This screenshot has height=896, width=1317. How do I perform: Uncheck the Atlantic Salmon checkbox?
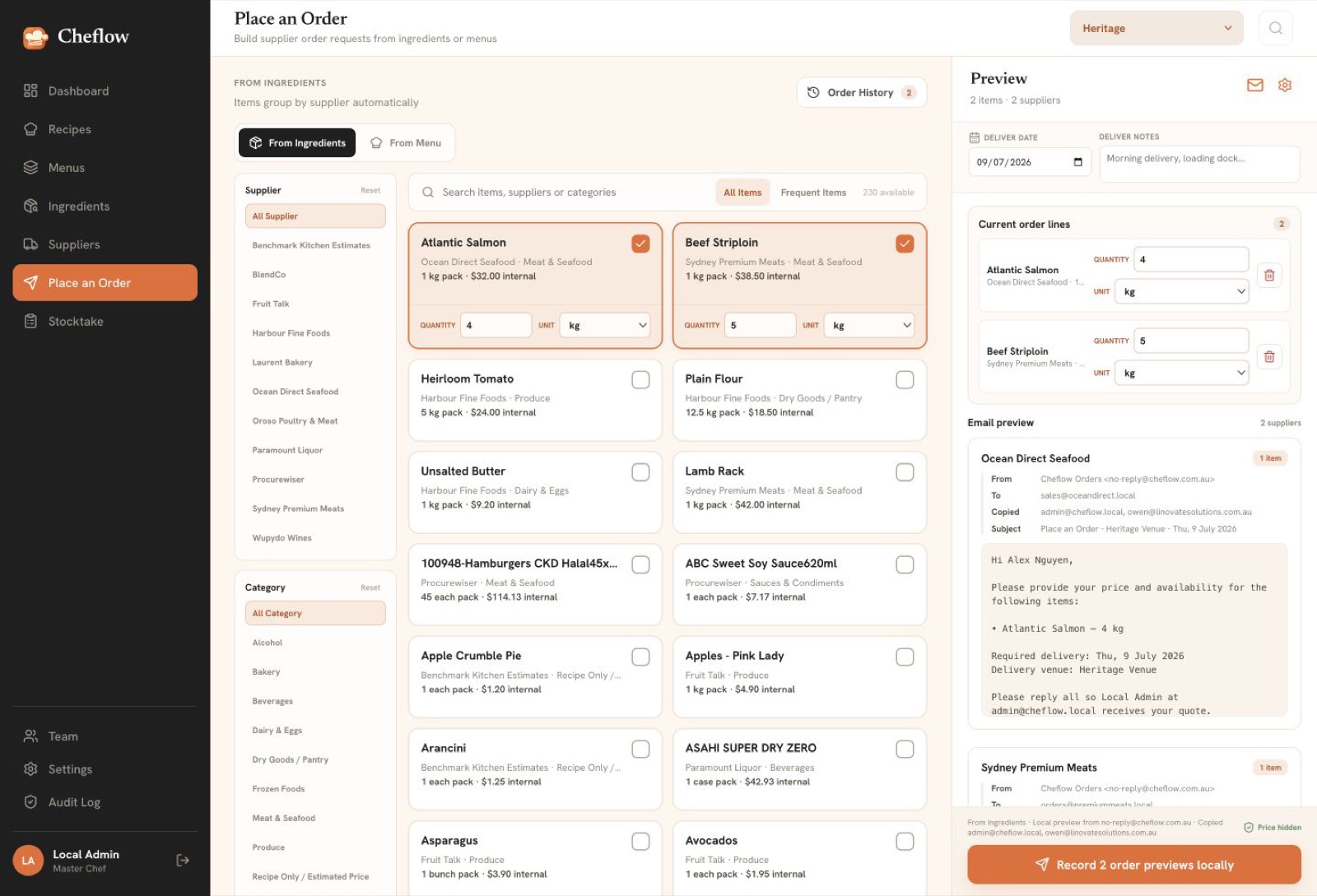pyautogui.click(x=640, y=244)
